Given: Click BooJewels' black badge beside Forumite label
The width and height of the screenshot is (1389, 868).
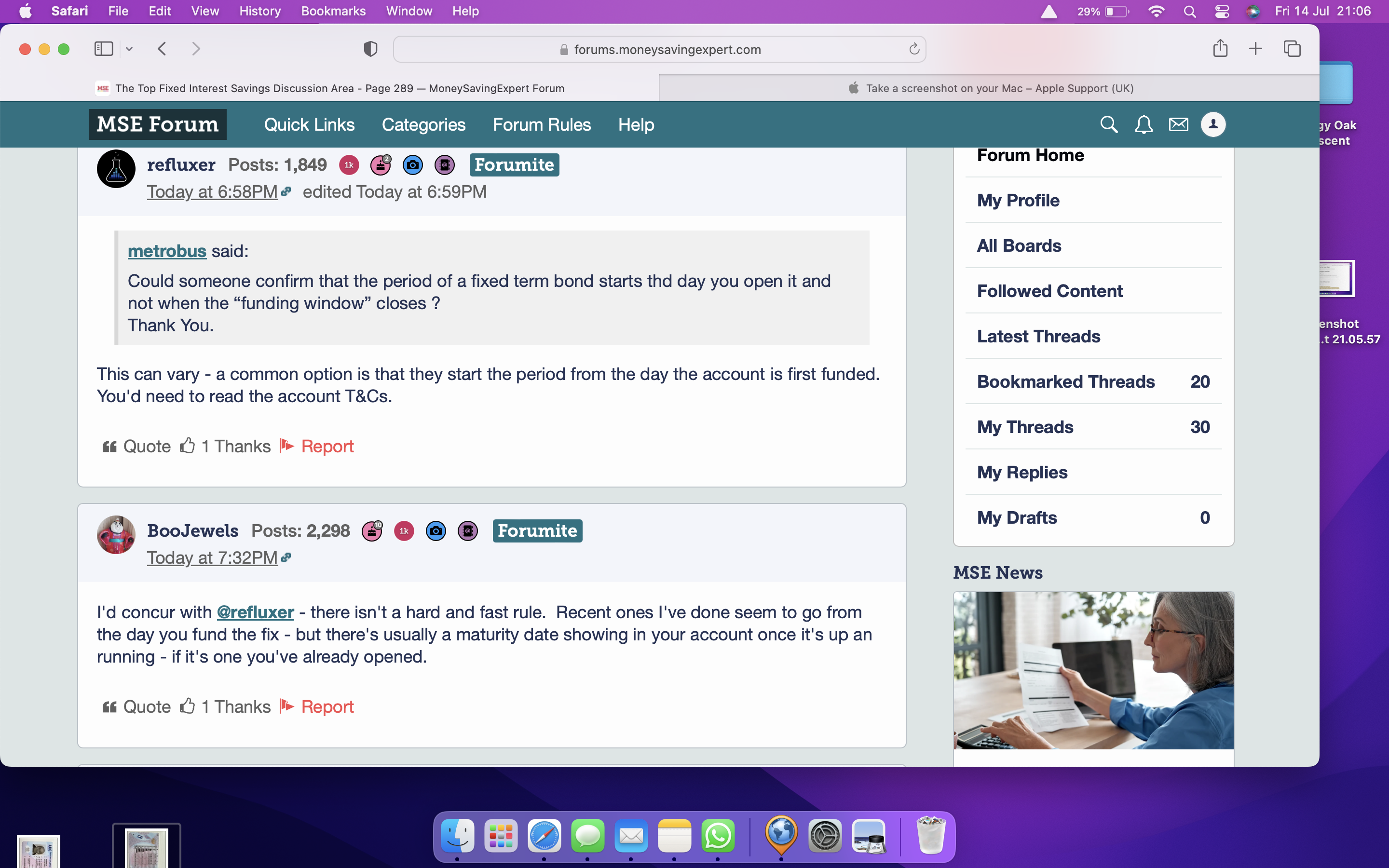Looking at the screenshot, I should (x=468, y=531).
